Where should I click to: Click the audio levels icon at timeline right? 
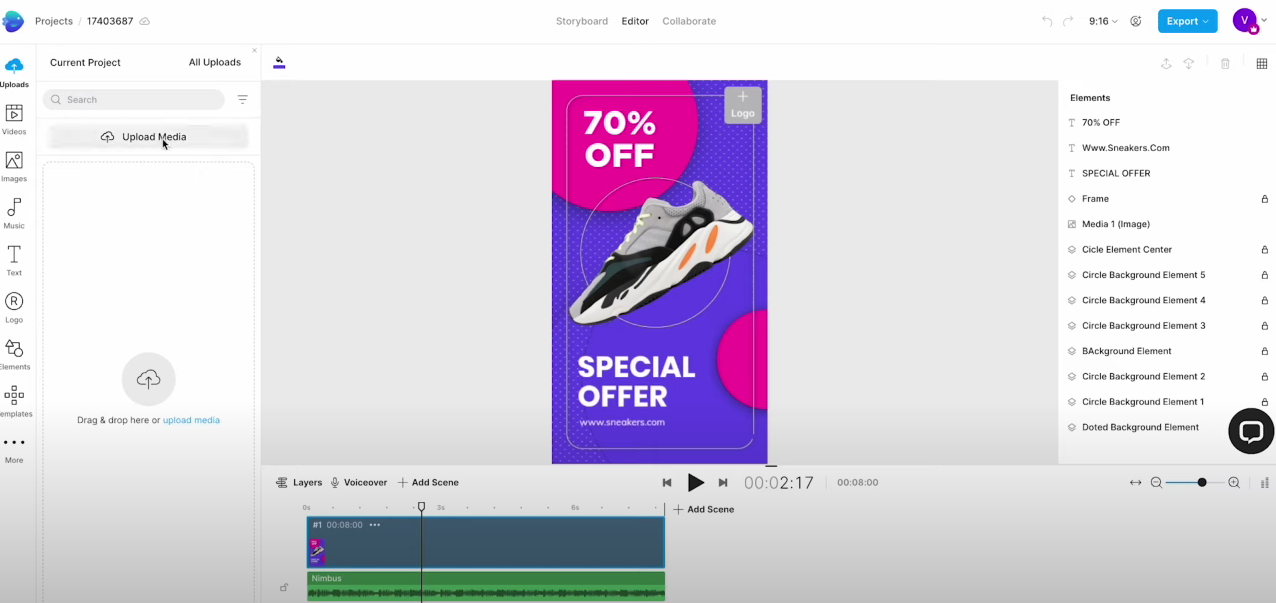1264,483
